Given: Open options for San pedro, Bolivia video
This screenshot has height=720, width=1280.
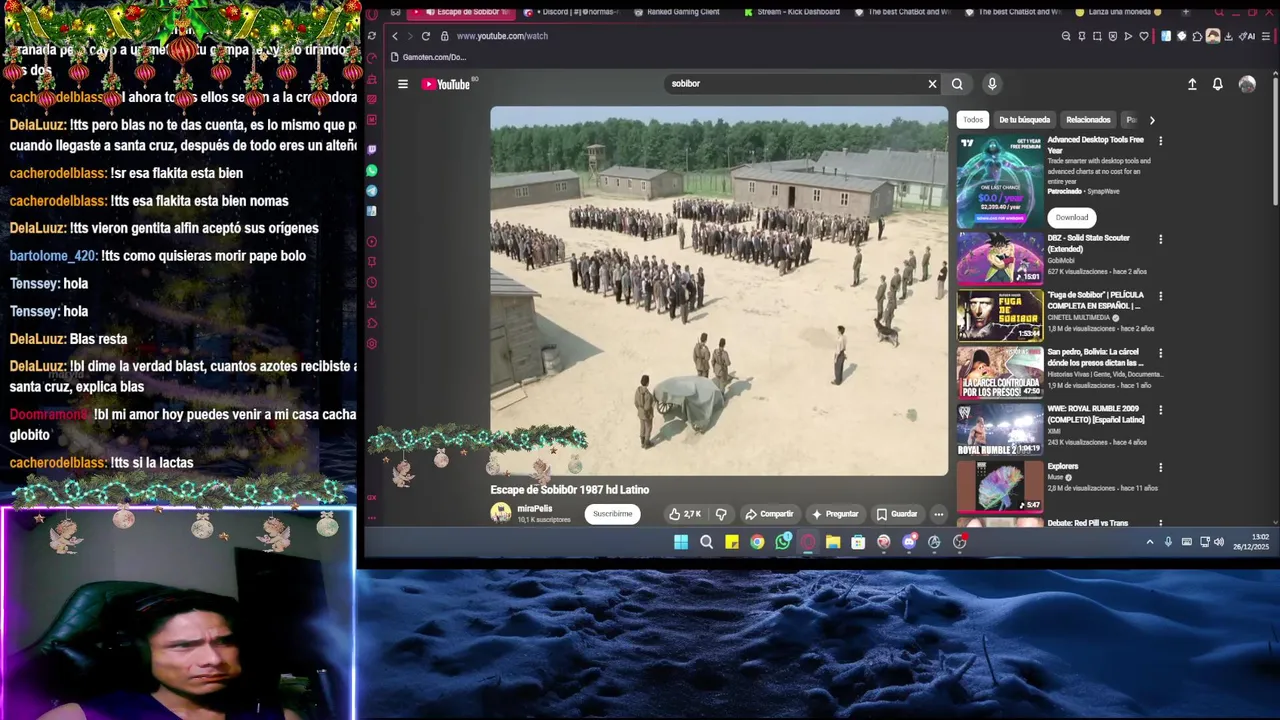Looking at the screenshot, I should [1160, 353].
